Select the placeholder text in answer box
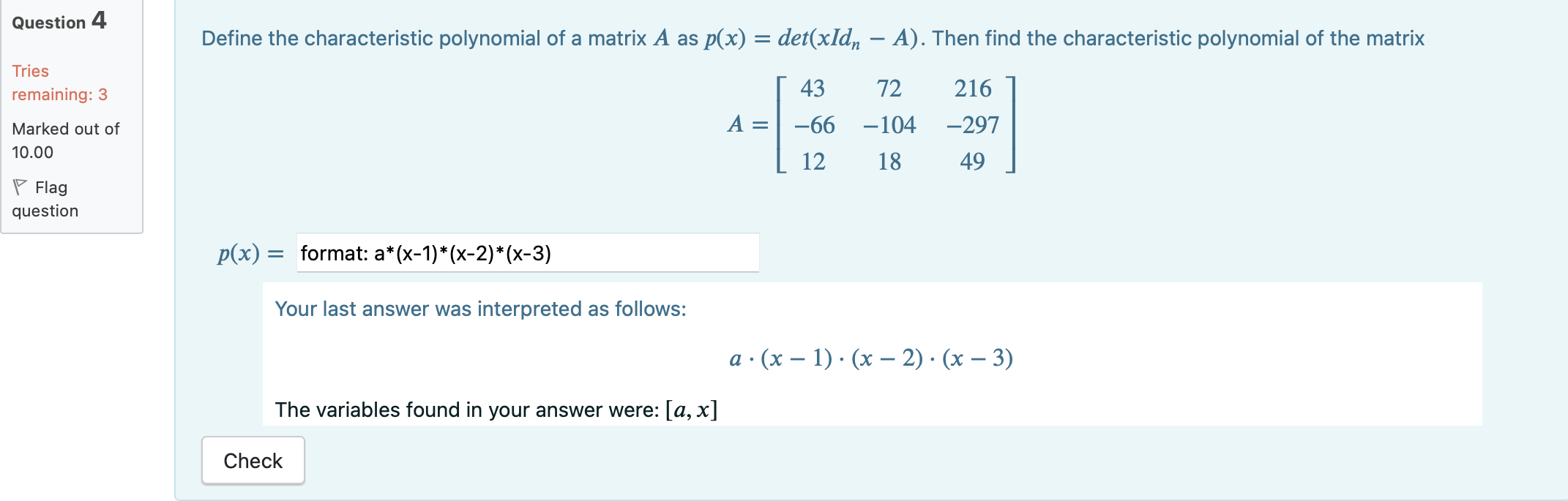Screen dimensions: 1568x501 click(x=425, y=254)
